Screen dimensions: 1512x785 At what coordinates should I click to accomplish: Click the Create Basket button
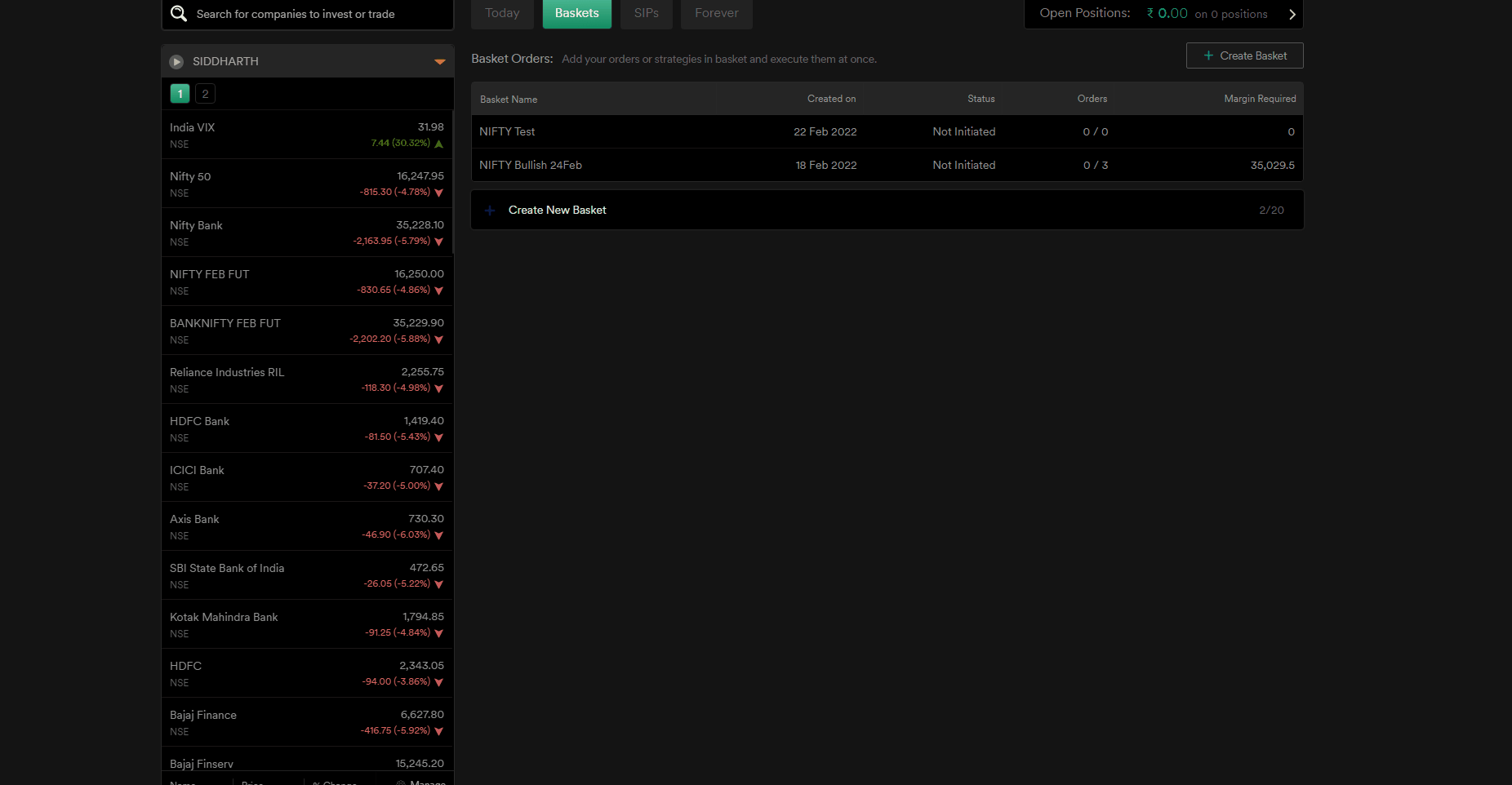[x=1244, y=55]
